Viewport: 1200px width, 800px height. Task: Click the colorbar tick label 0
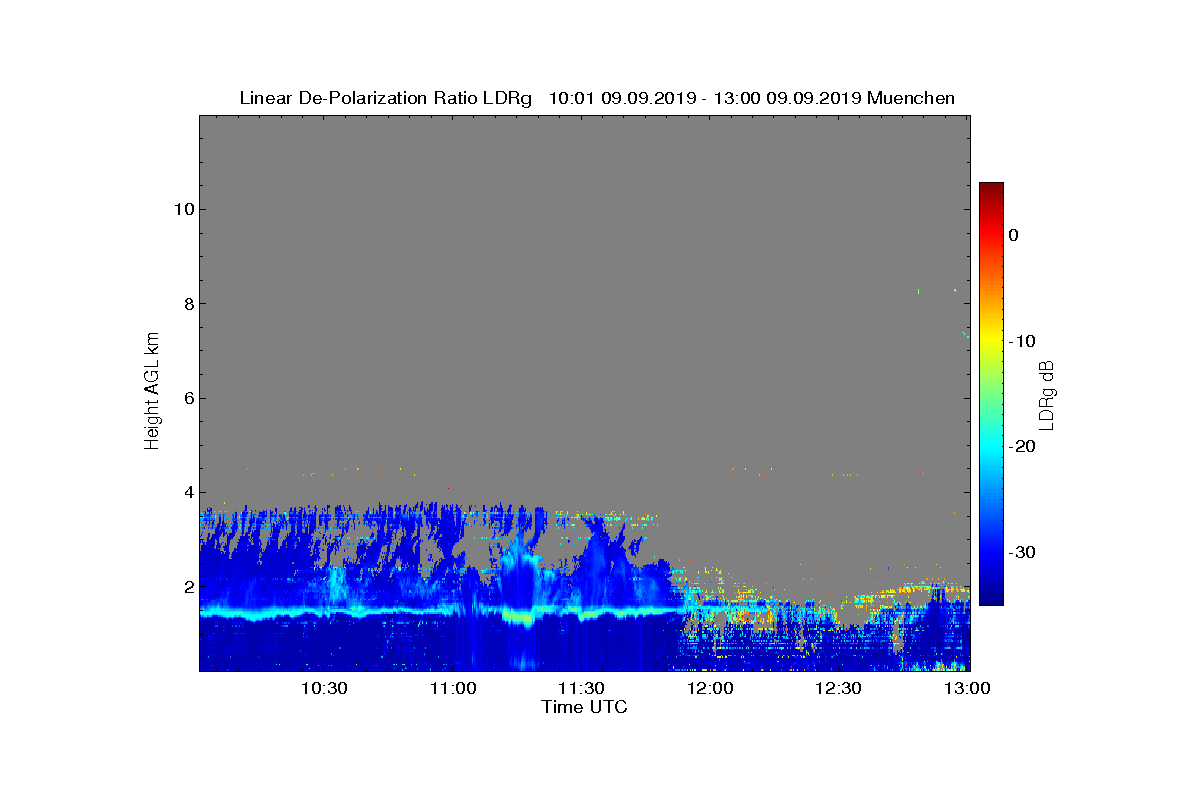click(1014, 235)
